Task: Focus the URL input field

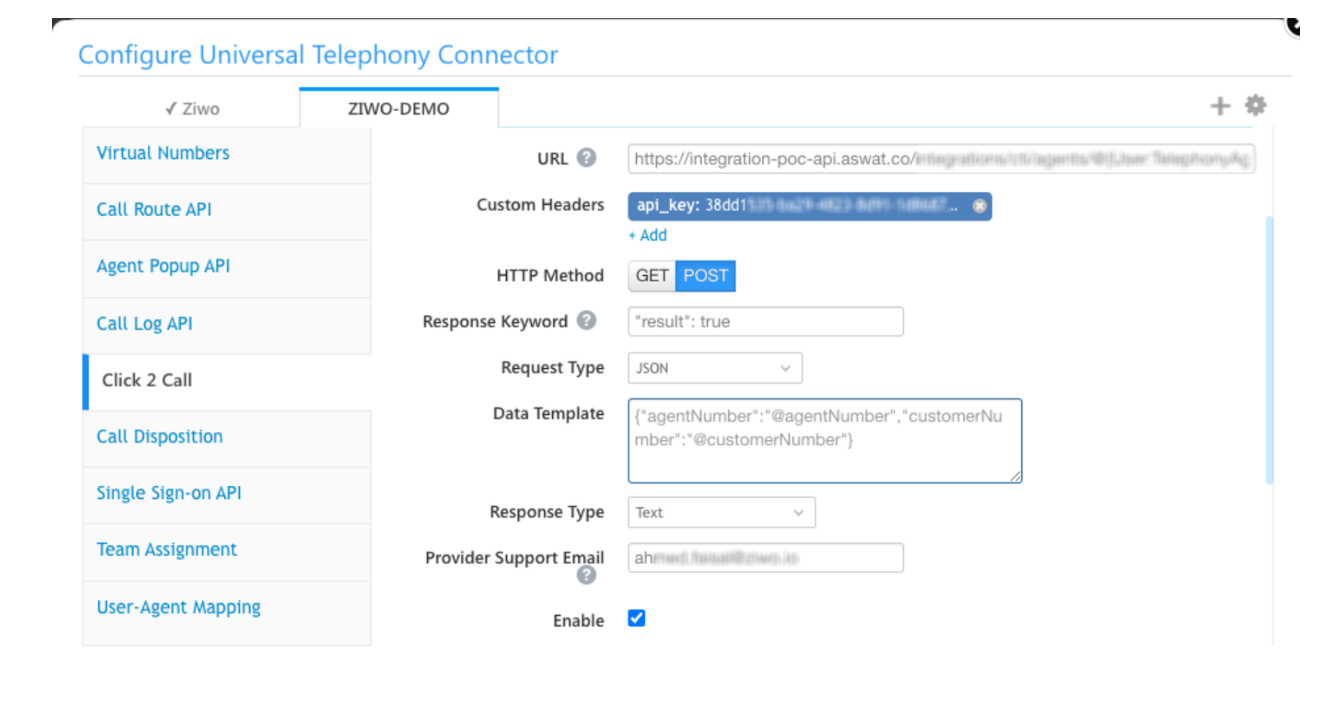Action: point(941,158)
